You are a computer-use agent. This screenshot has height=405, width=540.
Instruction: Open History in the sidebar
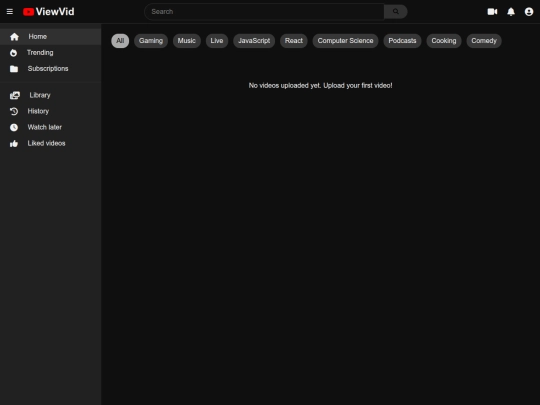[50, 111]
